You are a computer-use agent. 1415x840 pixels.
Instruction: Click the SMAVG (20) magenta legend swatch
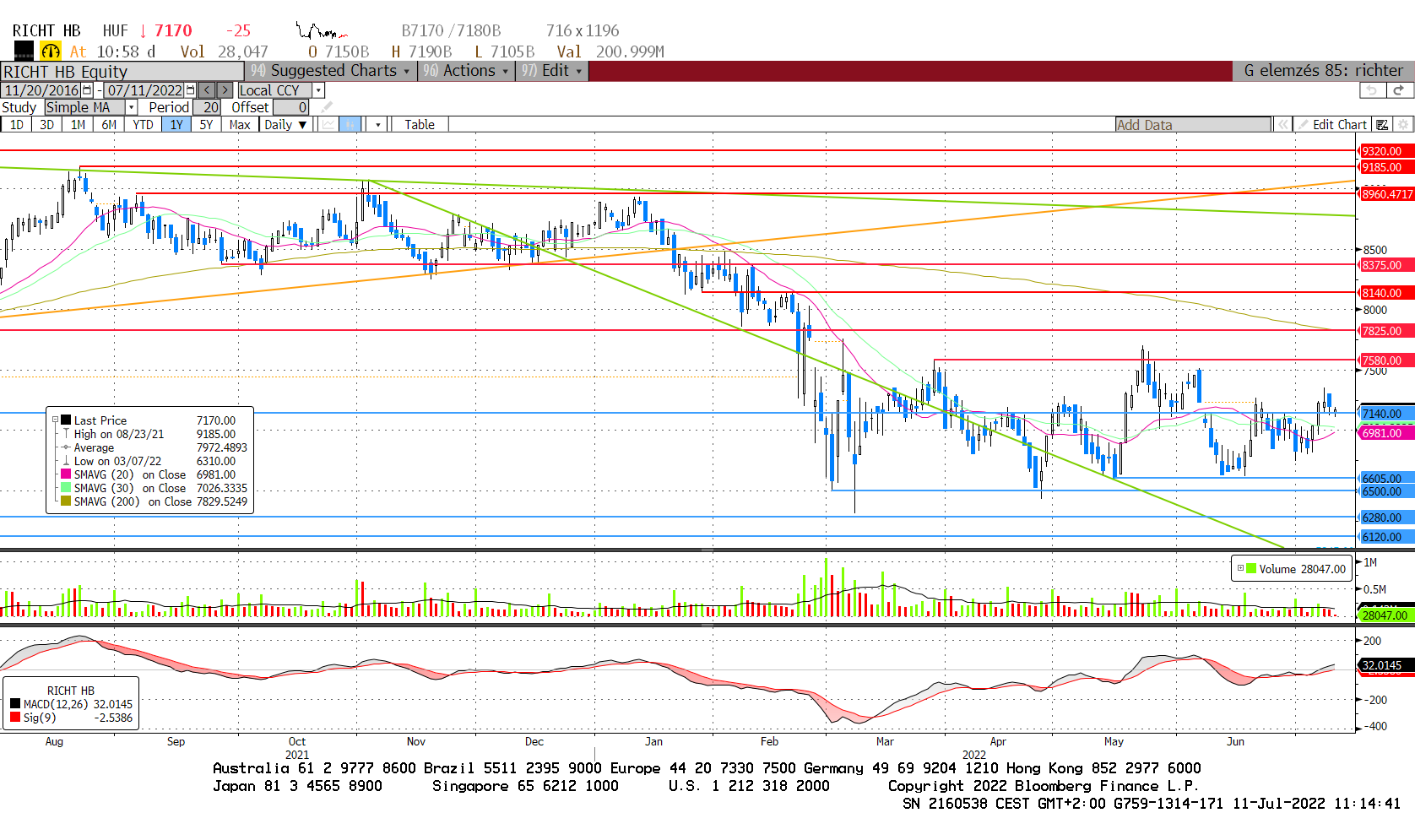[x=66, y=474]
